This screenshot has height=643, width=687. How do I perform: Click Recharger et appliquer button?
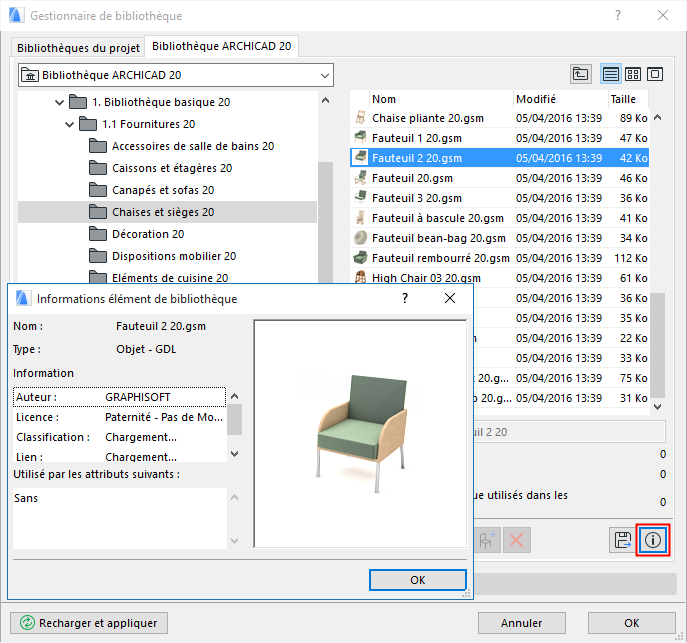(x=89, y=623)
